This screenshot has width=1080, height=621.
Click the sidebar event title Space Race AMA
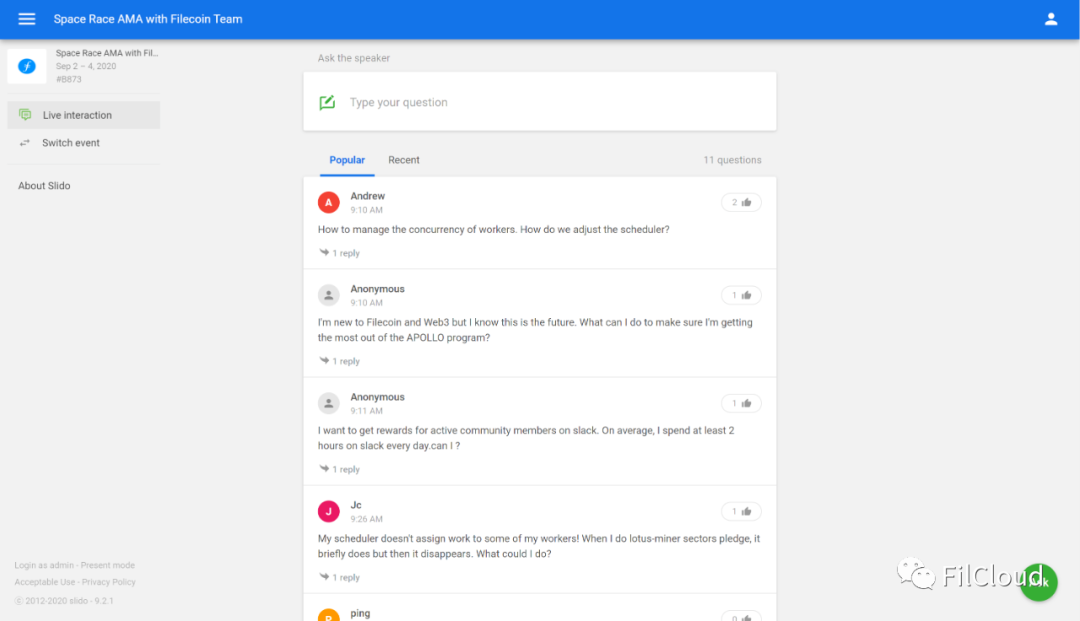(x=107, y=53)
